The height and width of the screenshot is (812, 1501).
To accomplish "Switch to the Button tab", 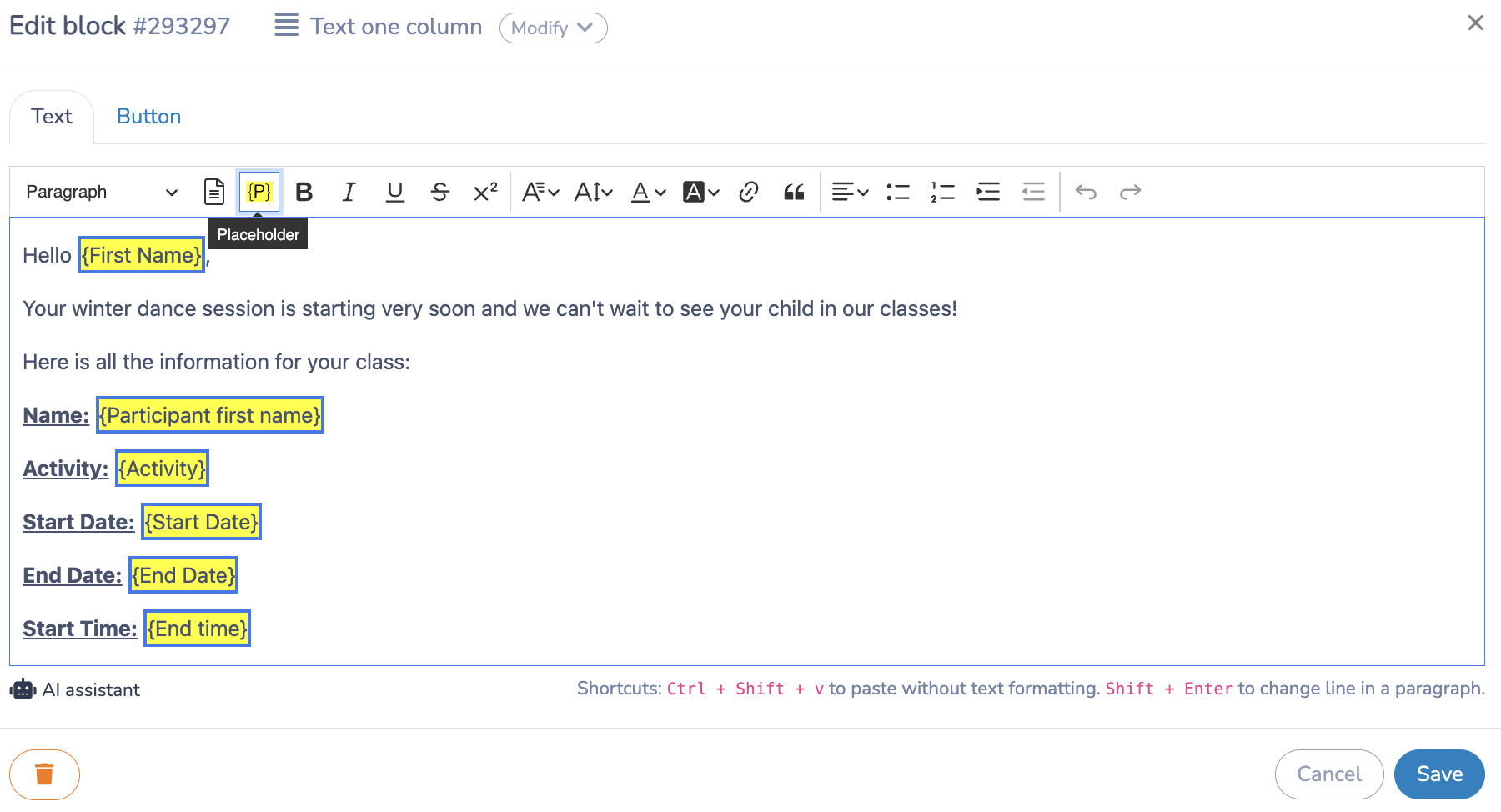I will tap(149, 117).
